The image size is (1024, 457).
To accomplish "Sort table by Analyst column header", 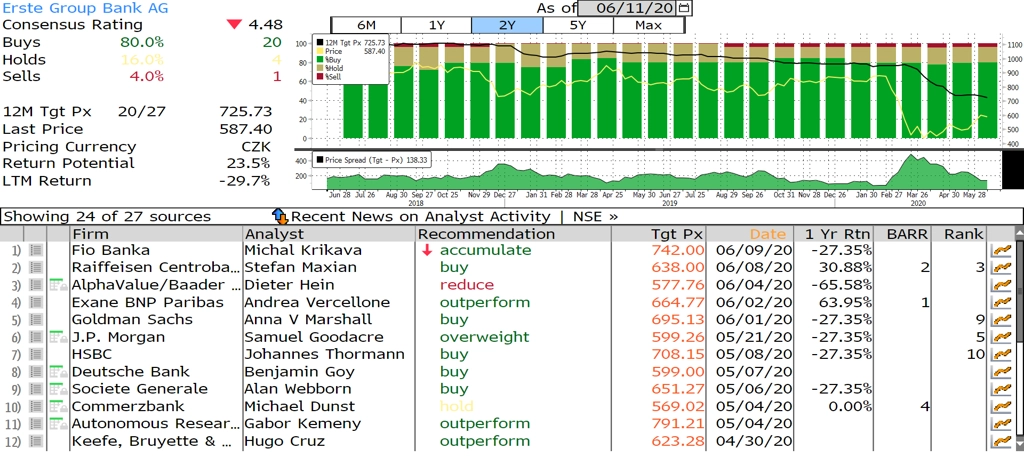I will pos(329,234).
